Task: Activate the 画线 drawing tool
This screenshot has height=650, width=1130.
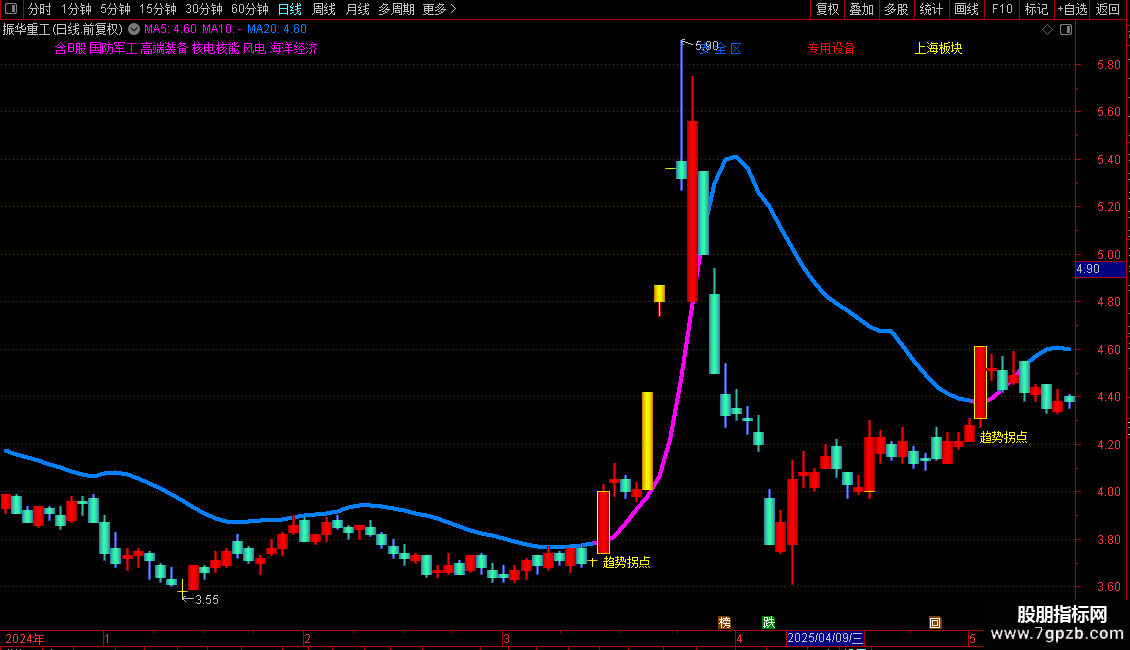Action: [966, 9]
